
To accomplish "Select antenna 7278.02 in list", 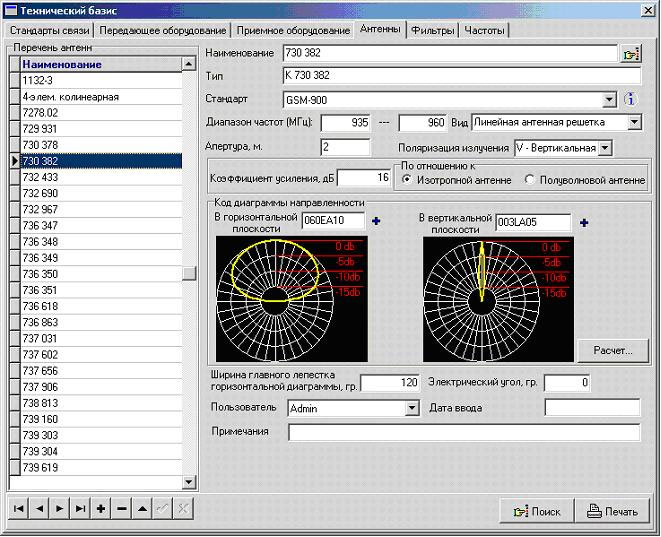I will tap(101, 113).
